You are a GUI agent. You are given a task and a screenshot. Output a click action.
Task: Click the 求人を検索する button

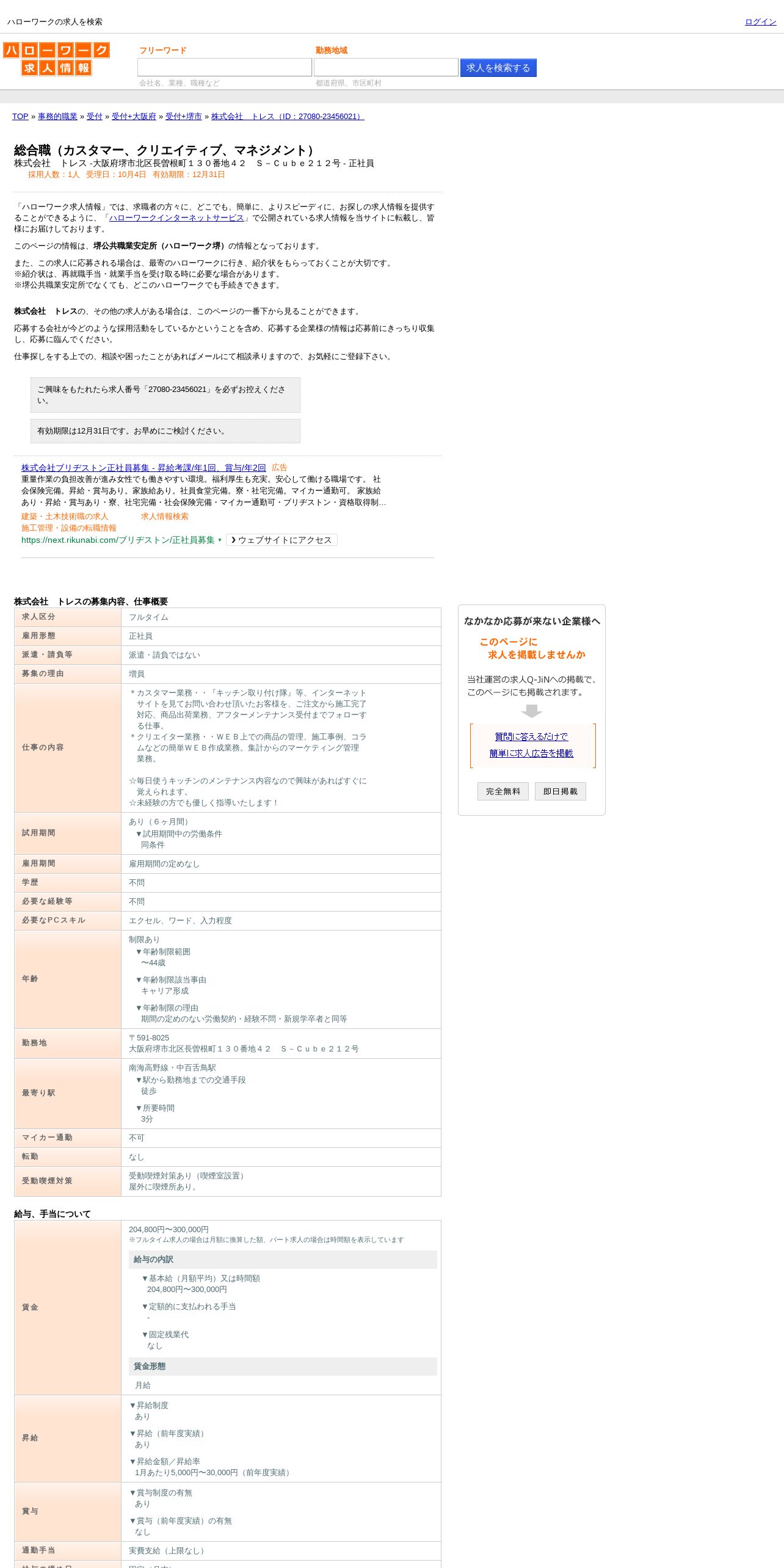498,68
